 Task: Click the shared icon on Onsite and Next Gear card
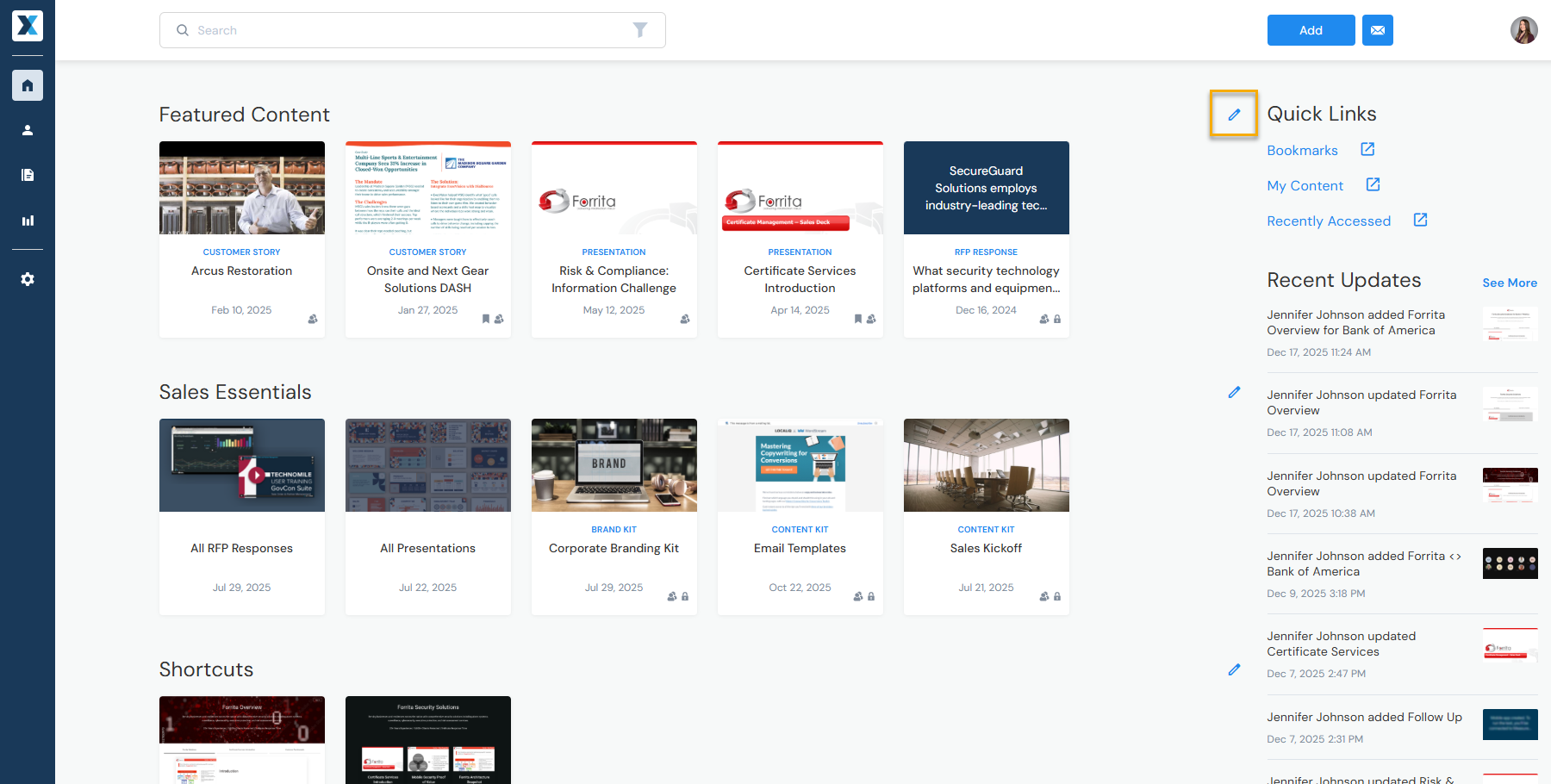point(499,319)
